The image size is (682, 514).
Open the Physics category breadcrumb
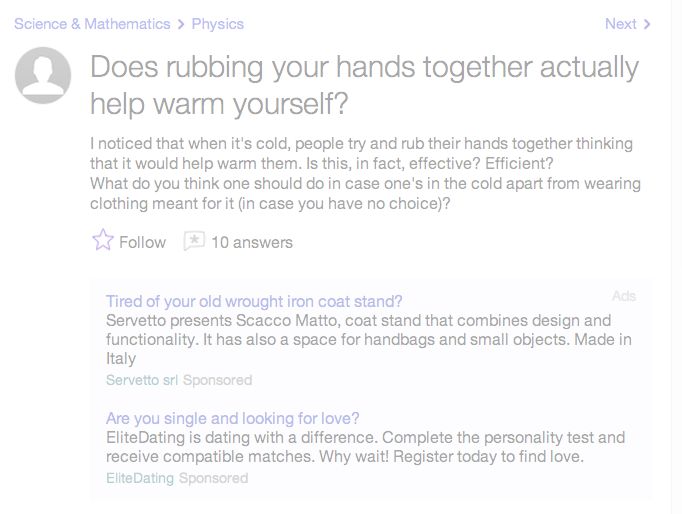pyautogui.click(x=217, y=24)
